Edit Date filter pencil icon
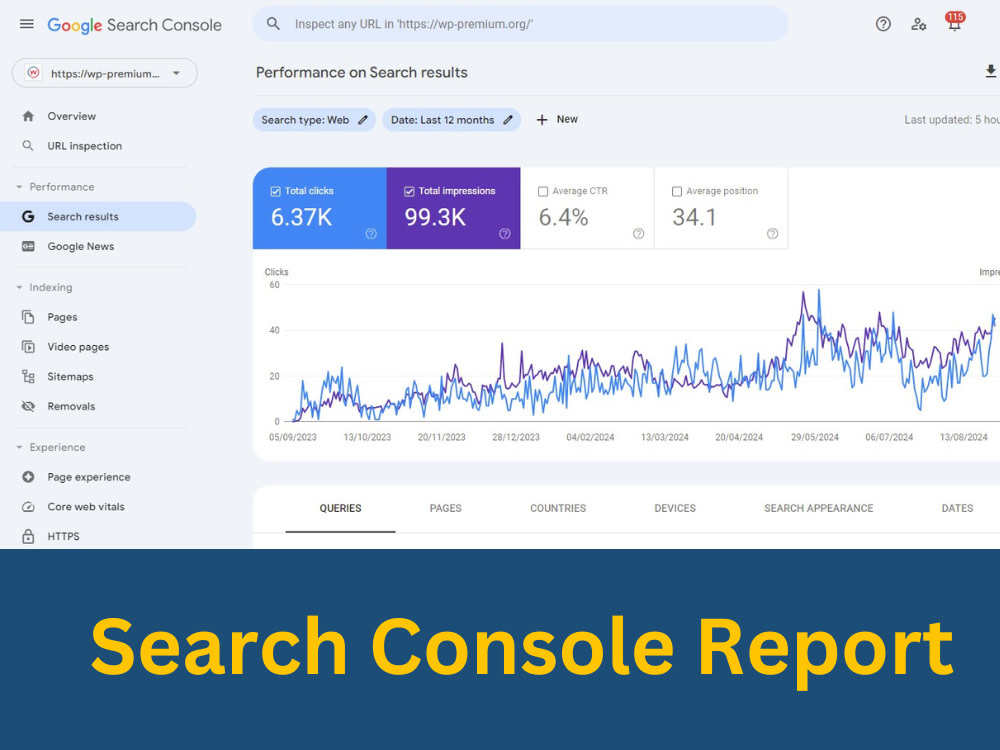 [508, 120]
